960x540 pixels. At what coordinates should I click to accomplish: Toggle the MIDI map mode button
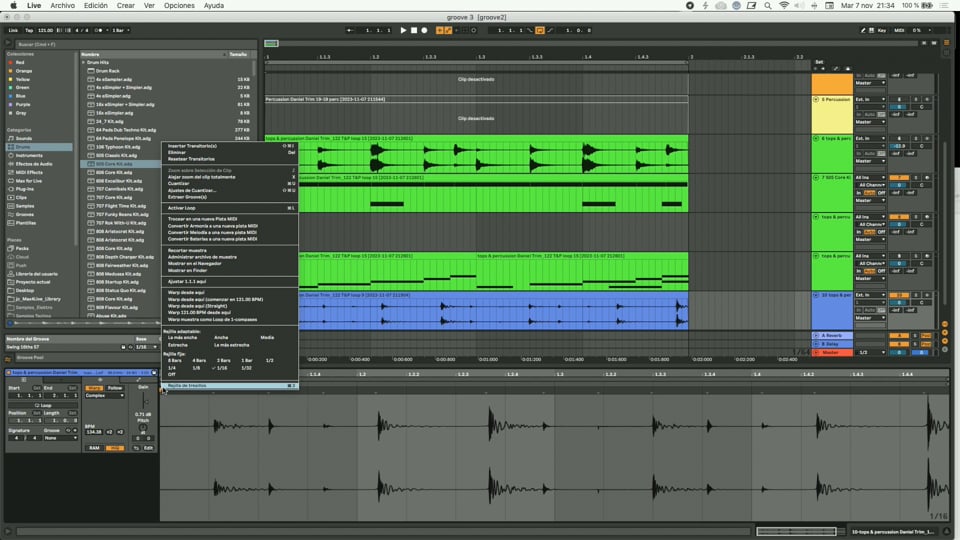tap(899, 30)
